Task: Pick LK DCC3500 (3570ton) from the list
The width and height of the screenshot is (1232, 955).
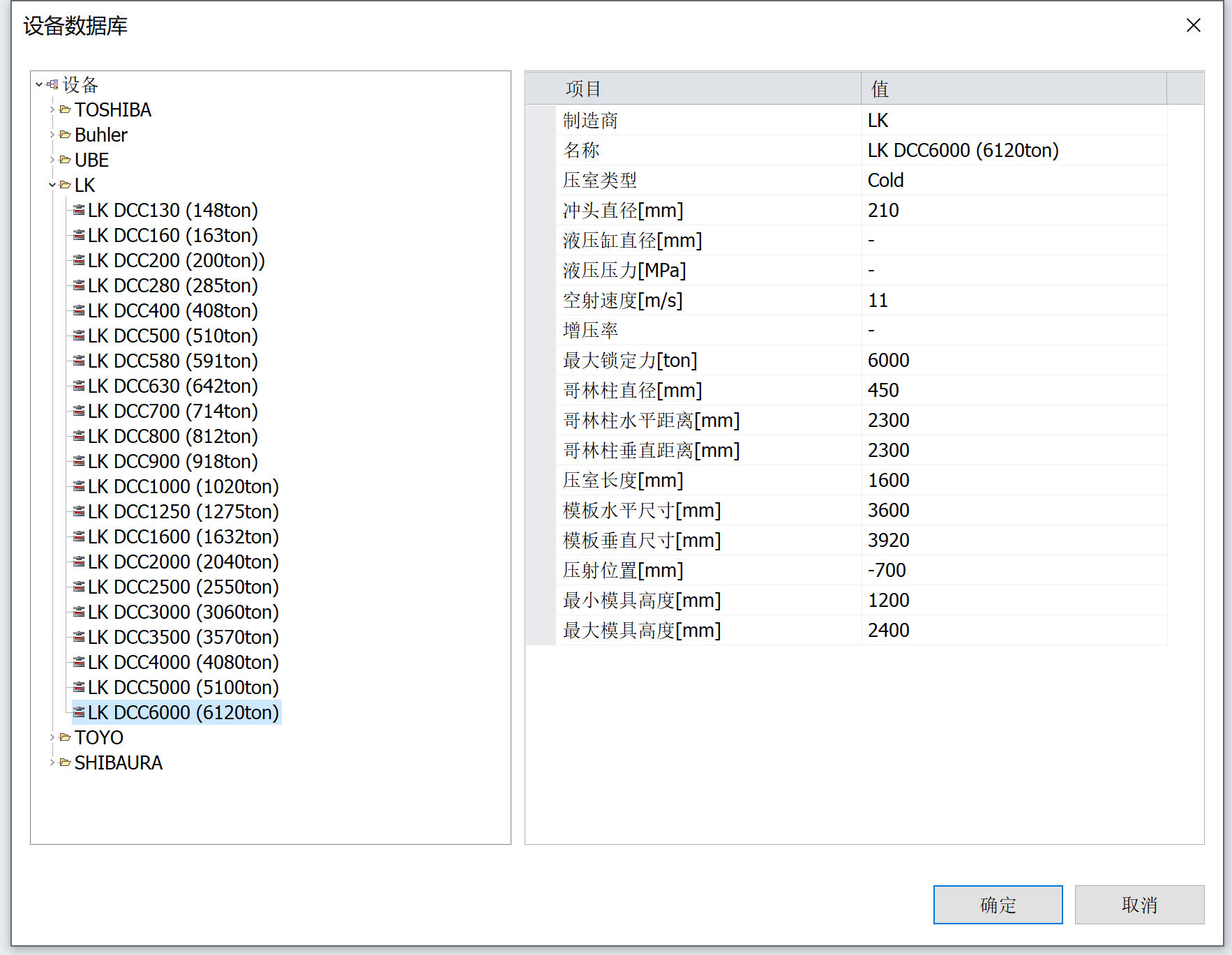Action: click(x=183, y=637)
